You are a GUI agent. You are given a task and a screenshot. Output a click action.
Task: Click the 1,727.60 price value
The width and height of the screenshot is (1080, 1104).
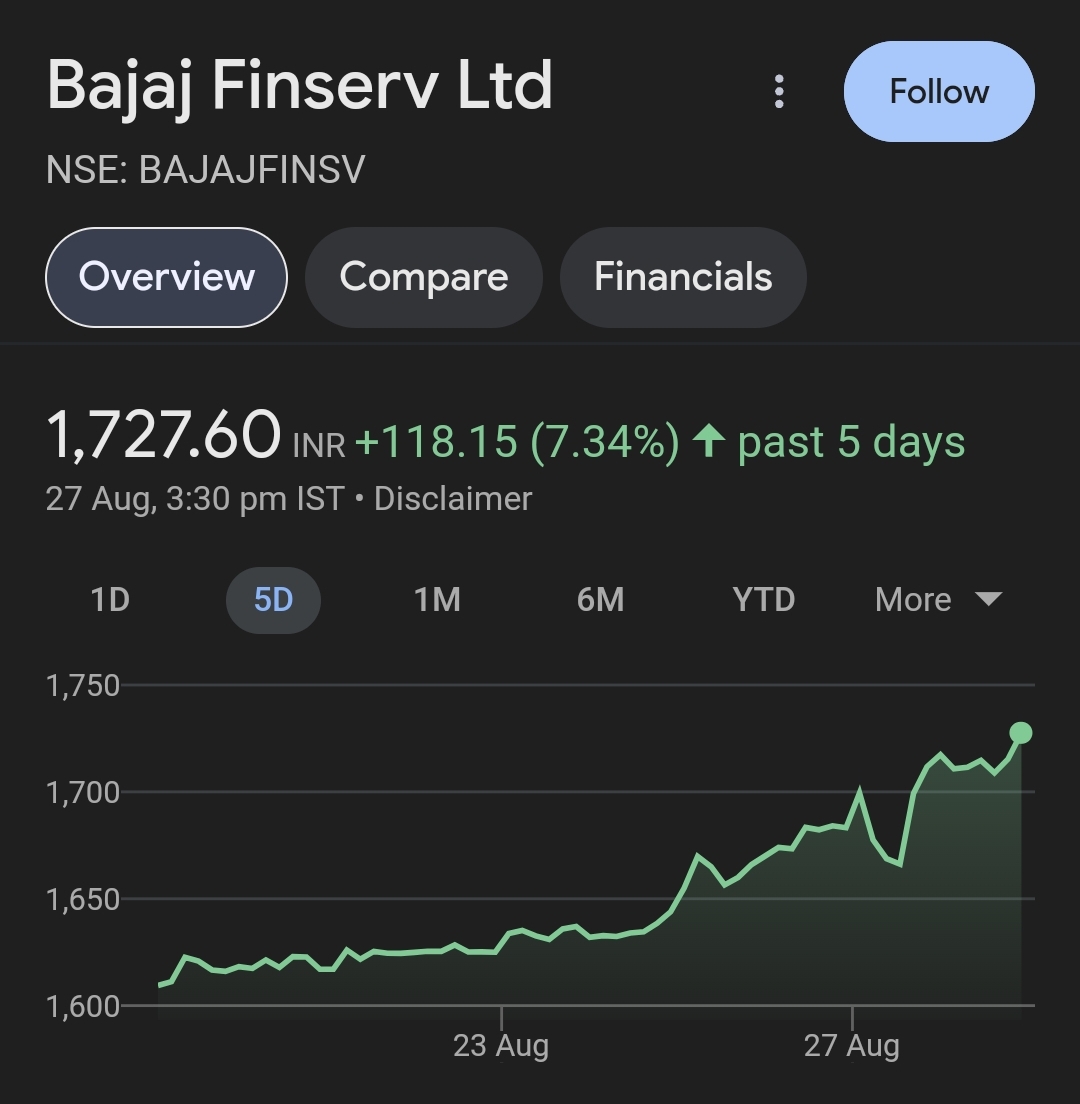[163, 435]
